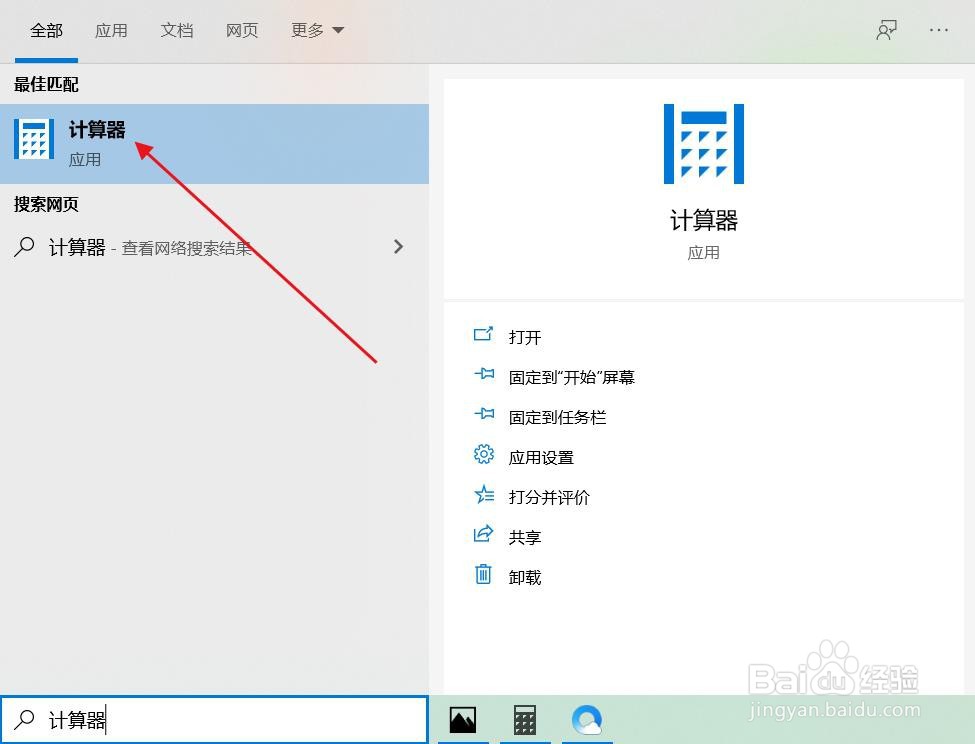Open the QQ Browser icon on the taskbar
Image resolution: width=975 pixels, height=744 pixels.
tap(587, 719)
